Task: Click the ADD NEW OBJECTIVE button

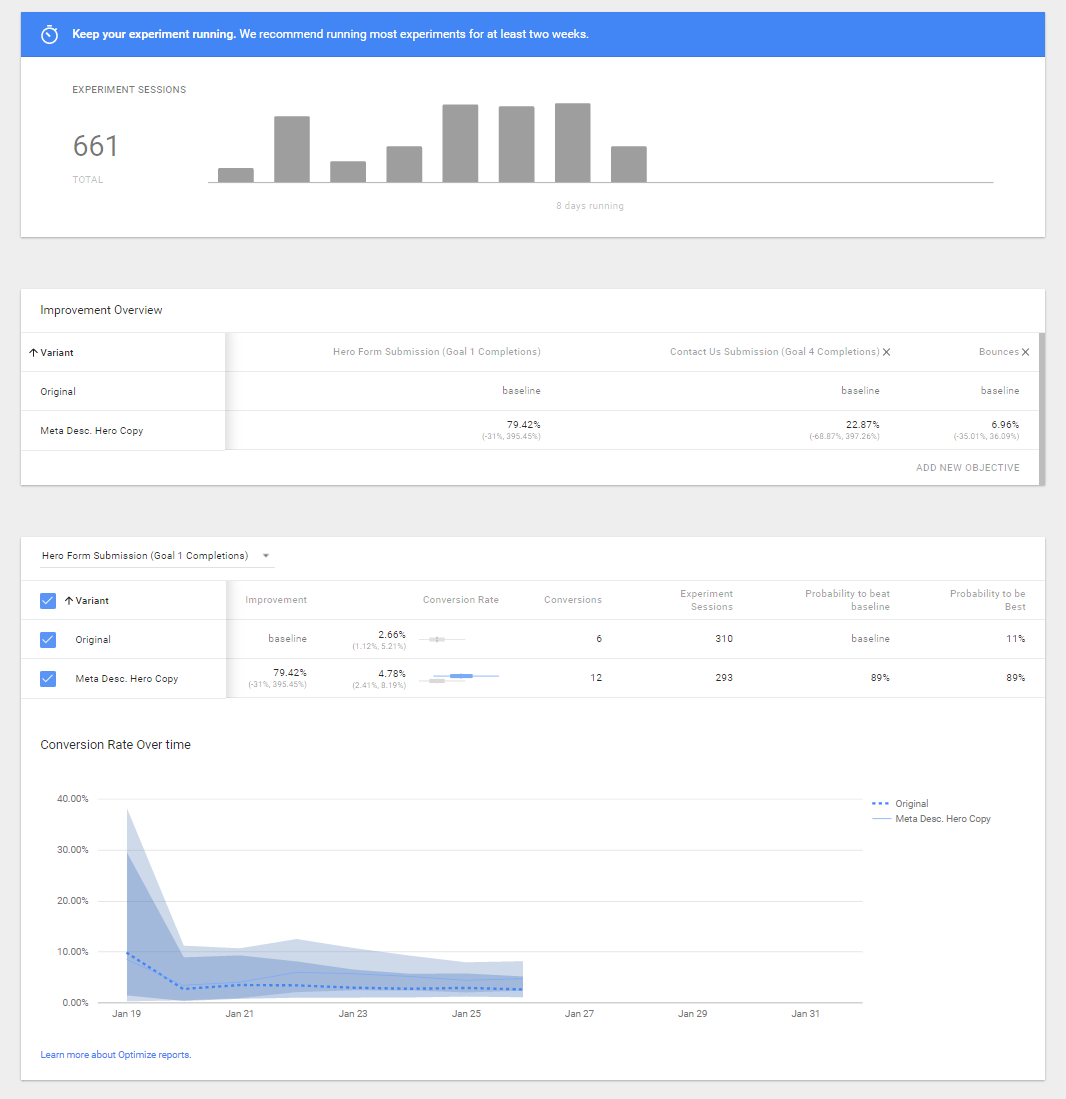Action: pyautogui.click(x=967, y=468)
